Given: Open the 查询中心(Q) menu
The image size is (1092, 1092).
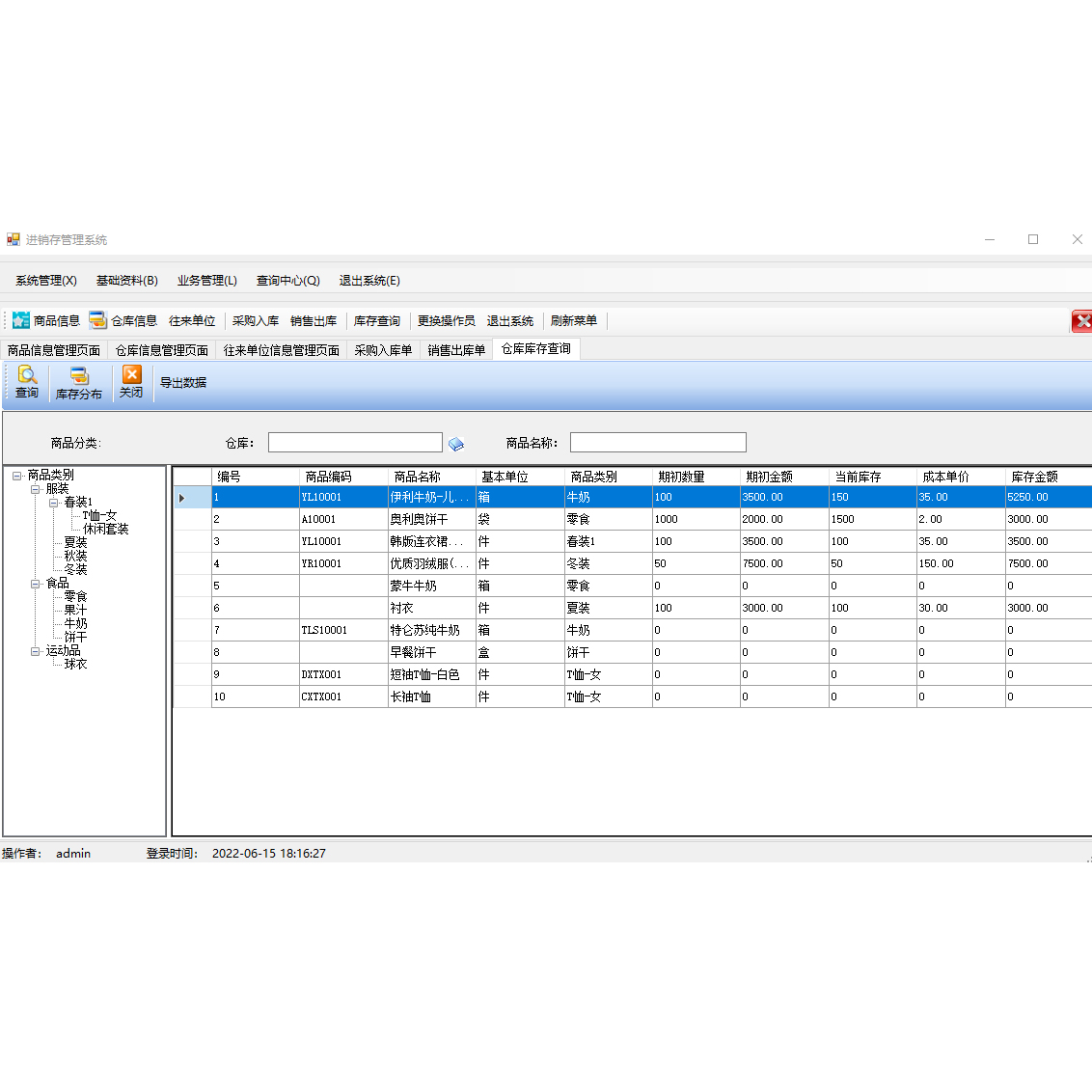Looking at the screenshot, I should tap(287, 281).
